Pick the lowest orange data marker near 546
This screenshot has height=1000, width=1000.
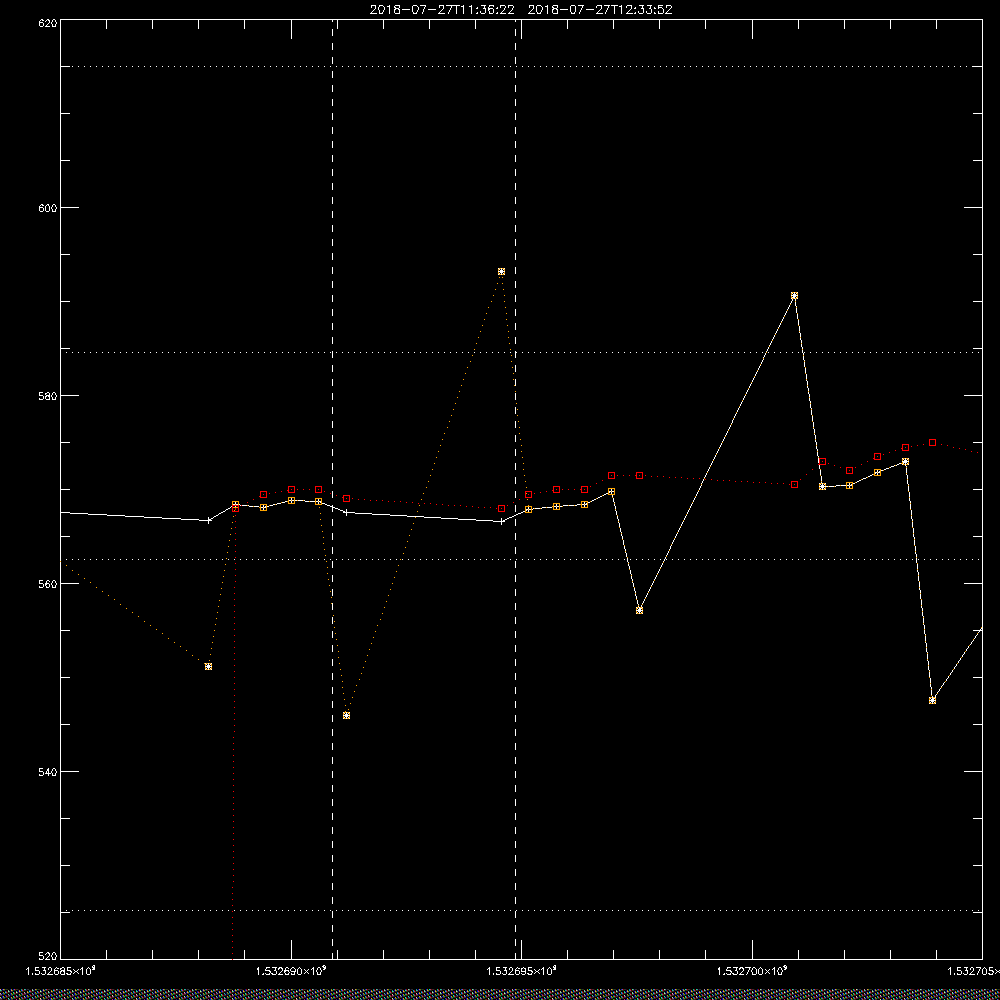click(x=346, y=716)
